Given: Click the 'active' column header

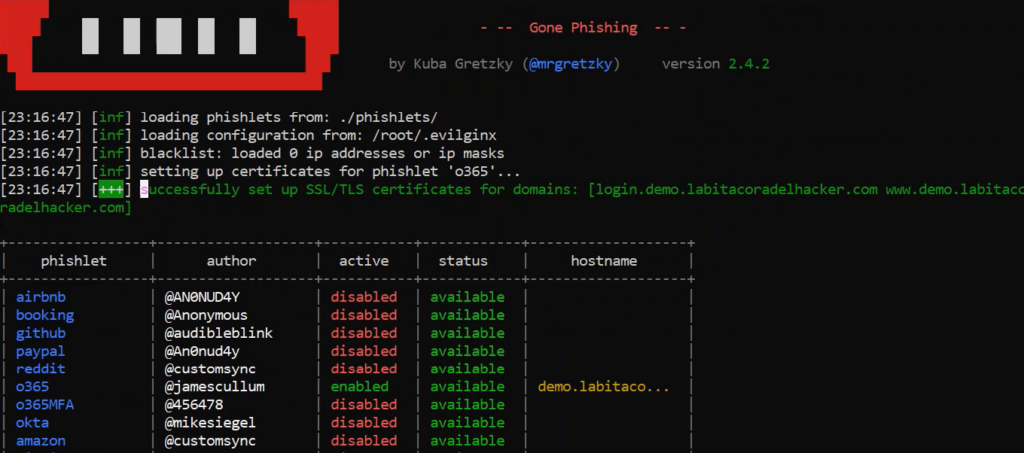Looking at the screenshot, I should click(364, 261).
